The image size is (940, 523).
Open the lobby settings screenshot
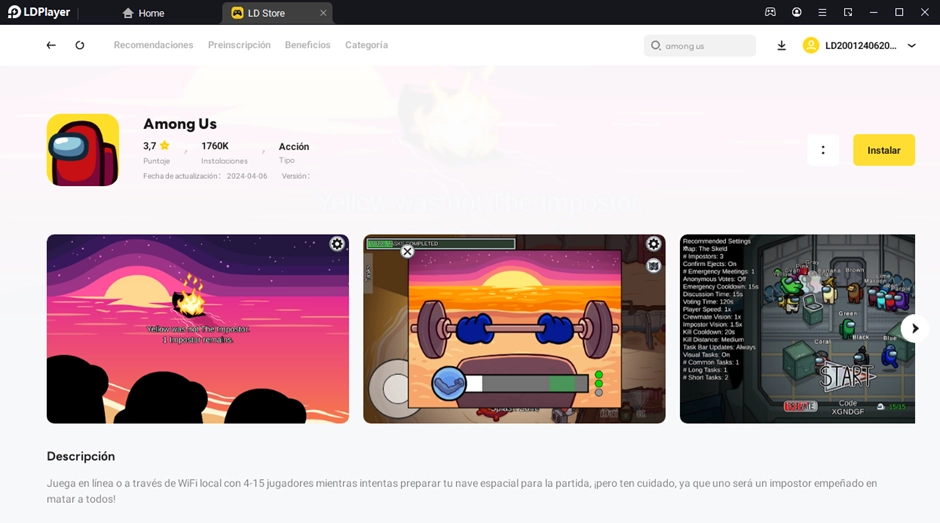(797, 329)
